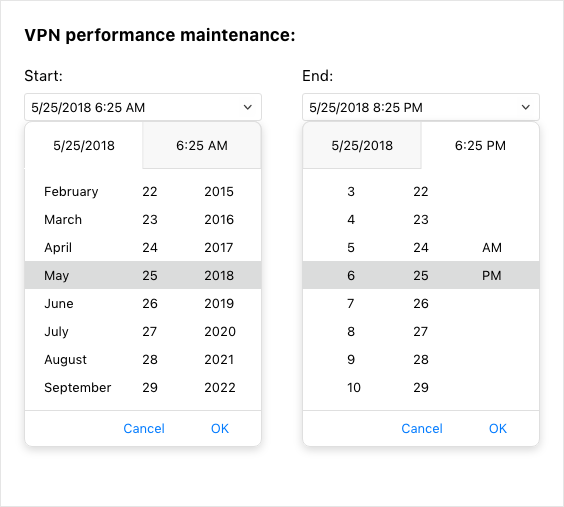Set hour to 5 in End picker
This screenshot has width=564, height=507.
(351, 247)
